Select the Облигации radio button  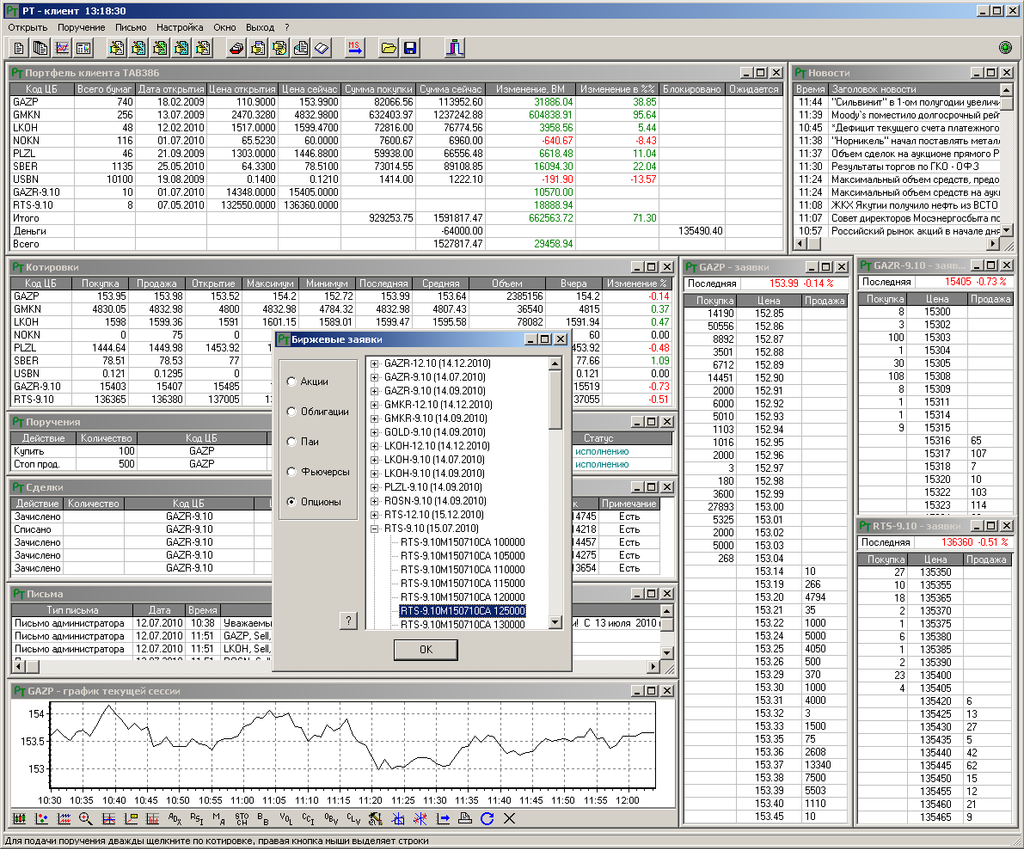click(291, 411)
